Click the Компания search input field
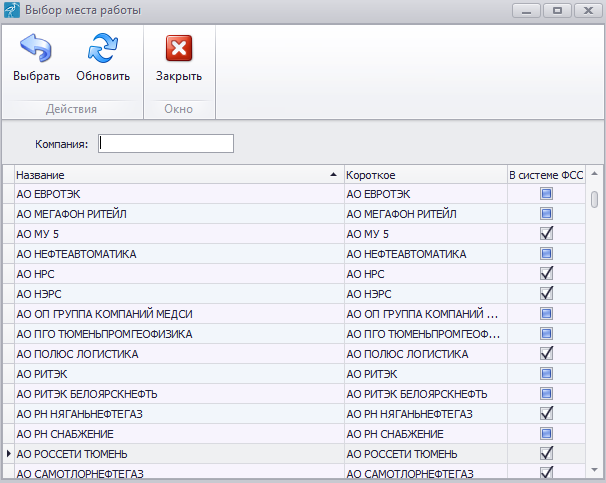Viewport: 606px width, 483px height. click(166, 144)
